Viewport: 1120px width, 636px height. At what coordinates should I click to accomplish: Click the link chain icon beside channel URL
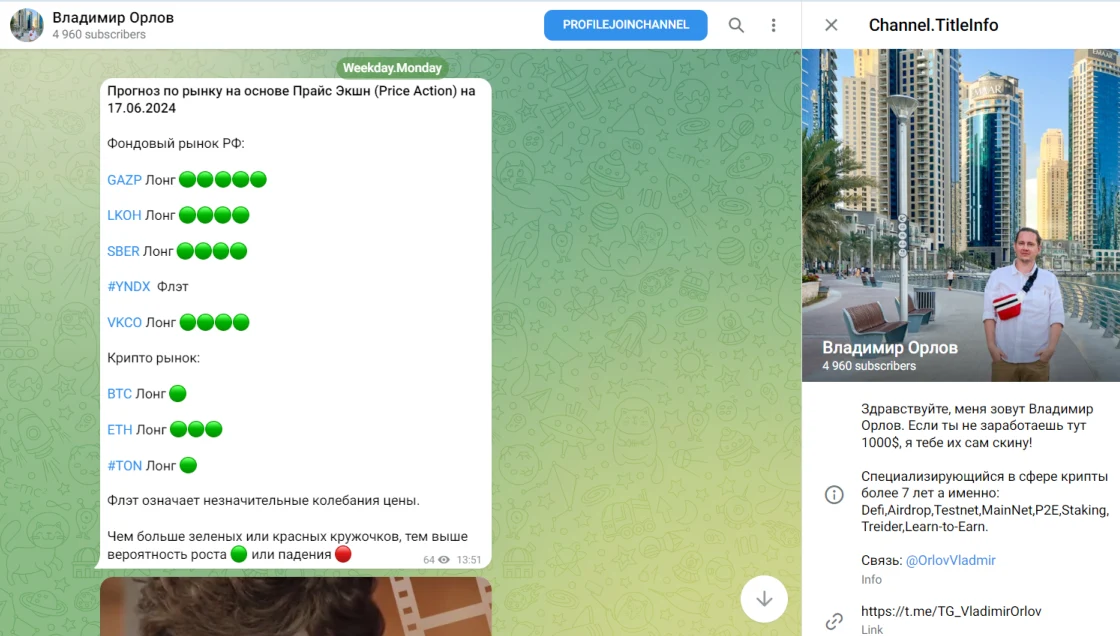click(x=834, y=621)
